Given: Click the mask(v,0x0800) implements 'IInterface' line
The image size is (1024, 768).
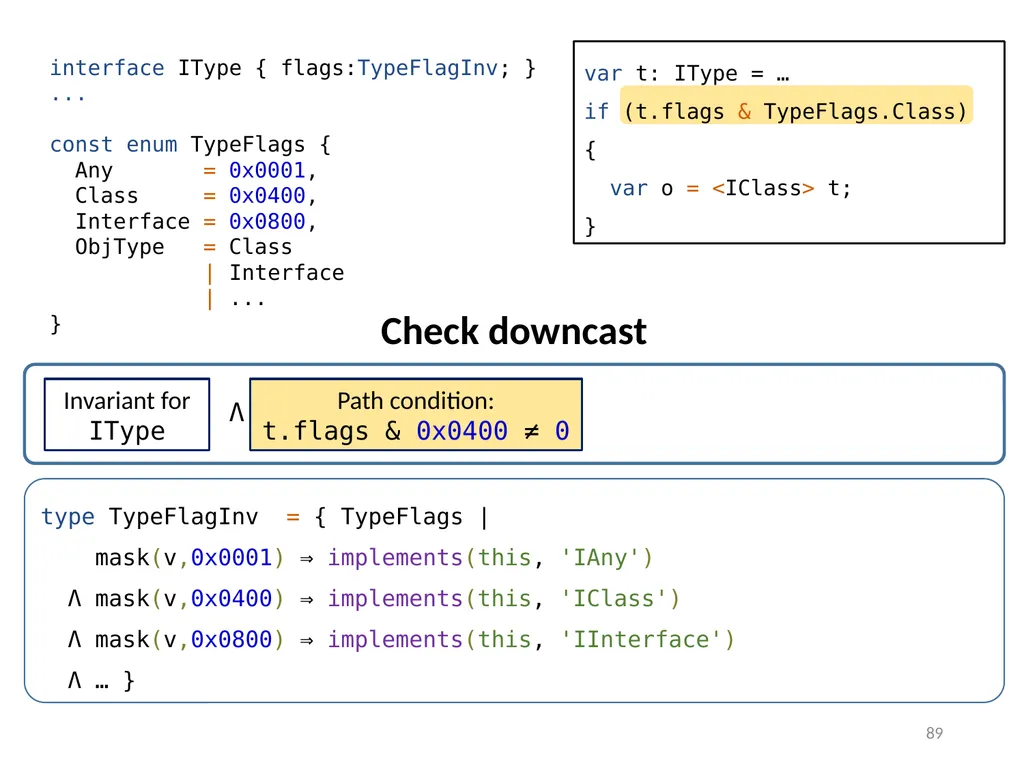Looking at the screenshot, I should tap(401, 639).
